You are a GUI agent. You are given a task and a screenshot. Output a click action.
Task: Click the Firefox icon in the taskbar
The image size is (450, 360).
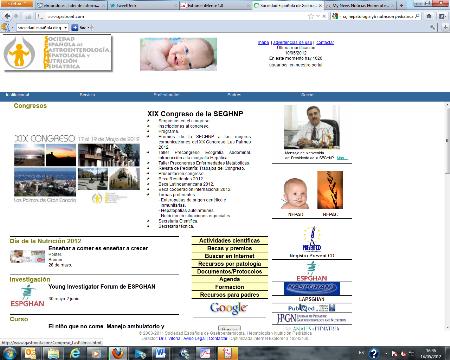point(117,353)
